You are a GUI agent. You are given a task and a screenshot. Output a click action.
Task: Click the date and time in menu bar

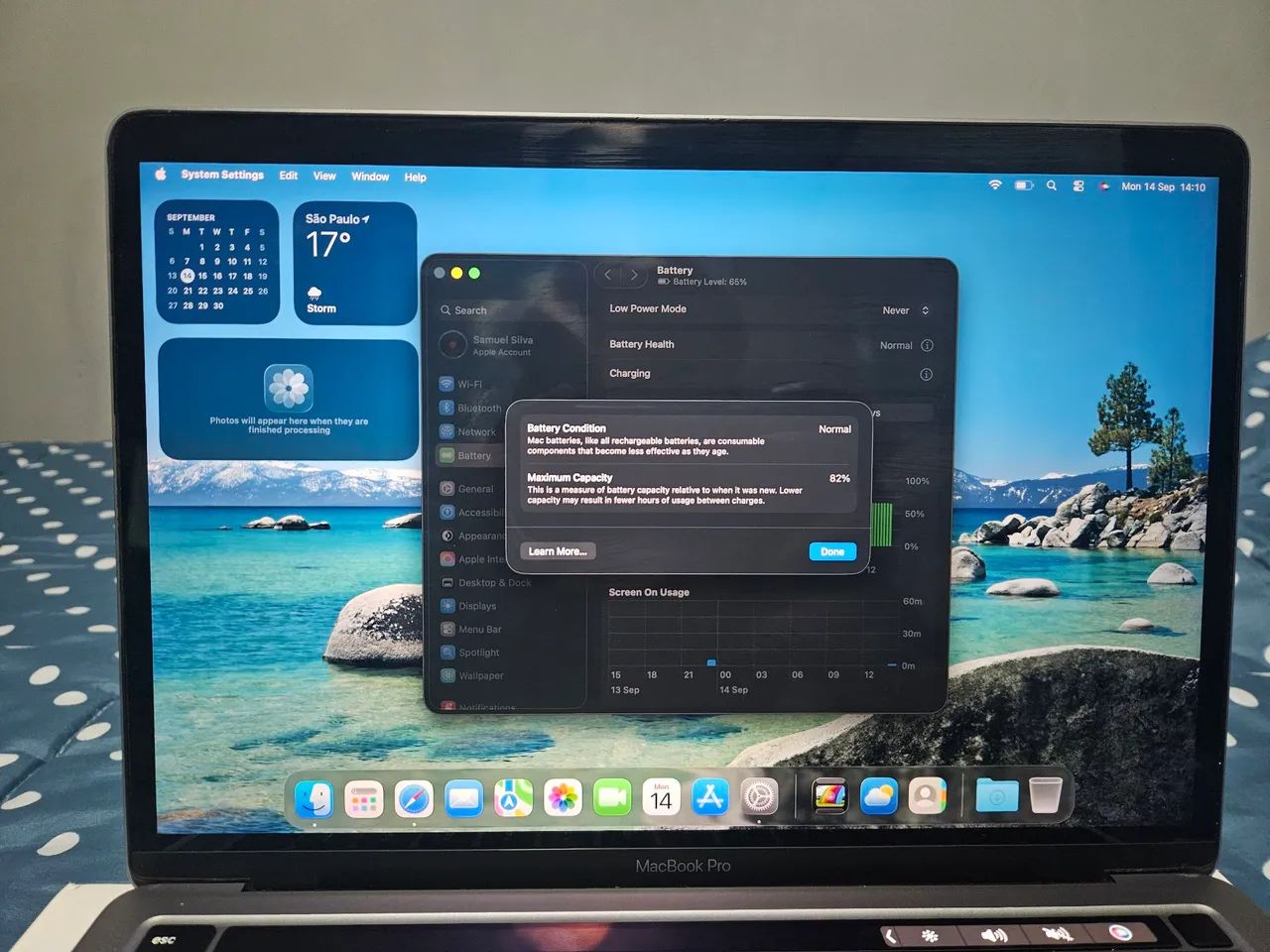point(1163,186)
